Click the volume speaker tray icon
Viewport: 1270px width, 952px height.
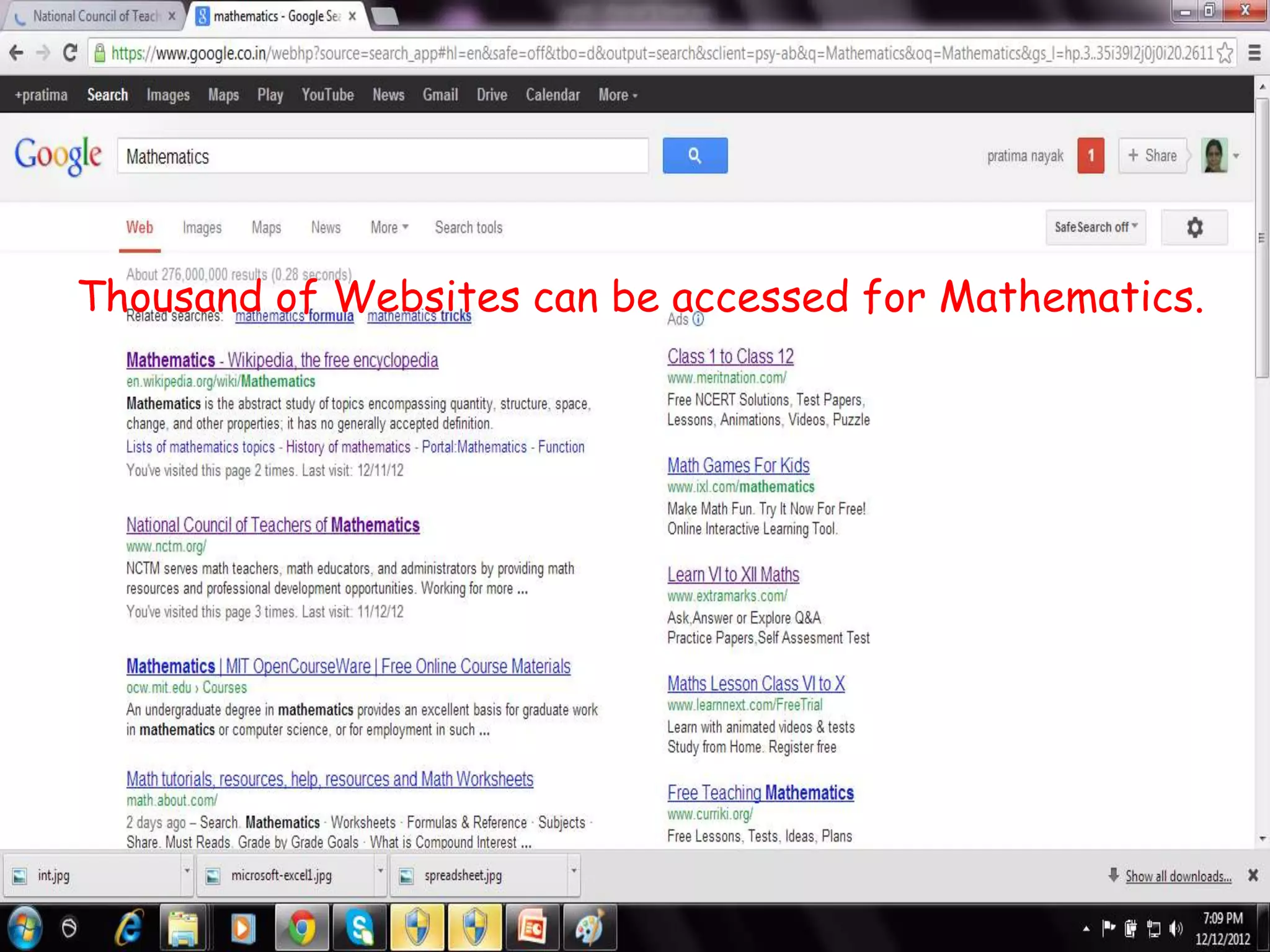click(x=1175, y=928)
